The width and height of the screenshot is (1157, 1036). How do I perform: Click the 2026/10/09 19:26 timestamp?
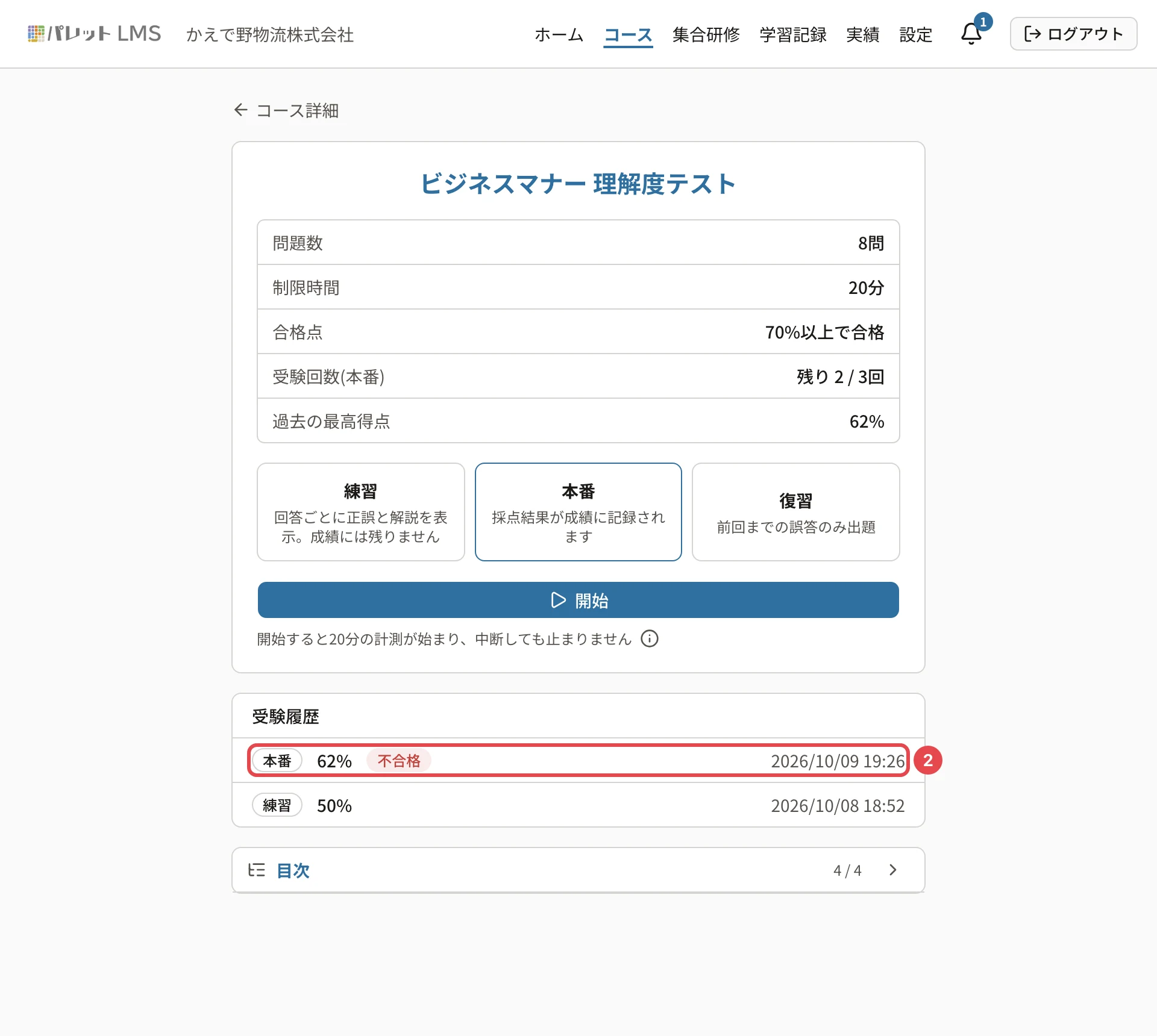coord(838,761)
